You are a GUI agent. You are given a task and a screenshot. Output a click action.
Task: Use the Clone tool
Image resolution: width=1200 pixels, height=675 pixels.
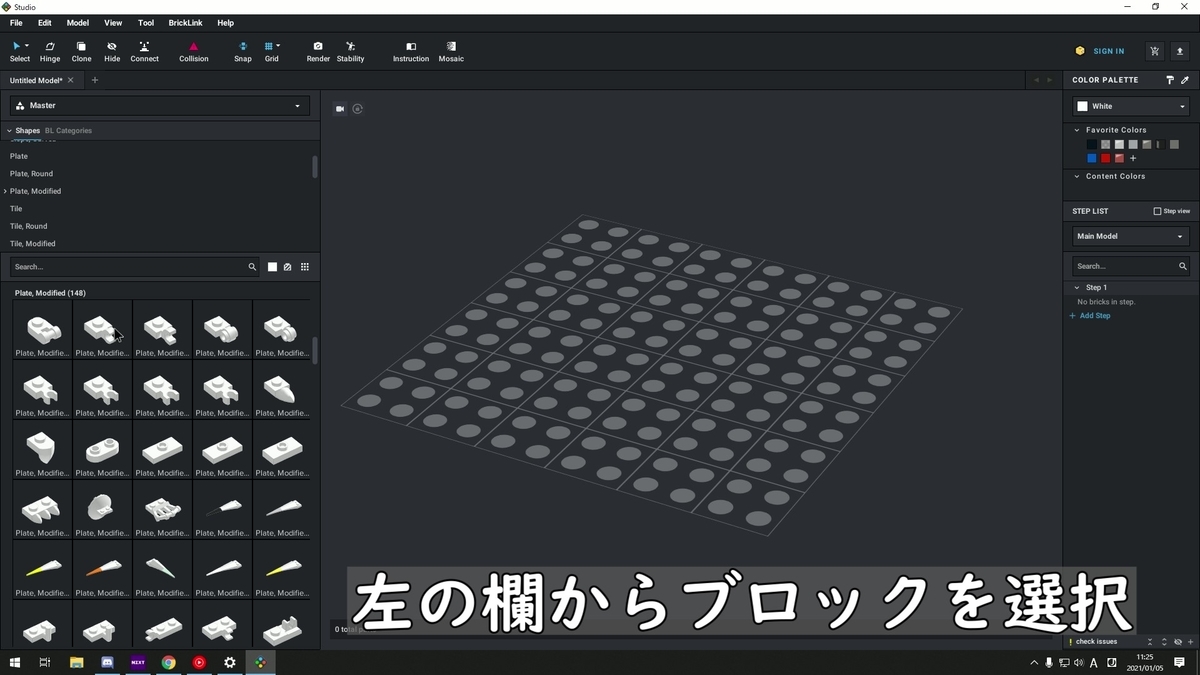81,51
